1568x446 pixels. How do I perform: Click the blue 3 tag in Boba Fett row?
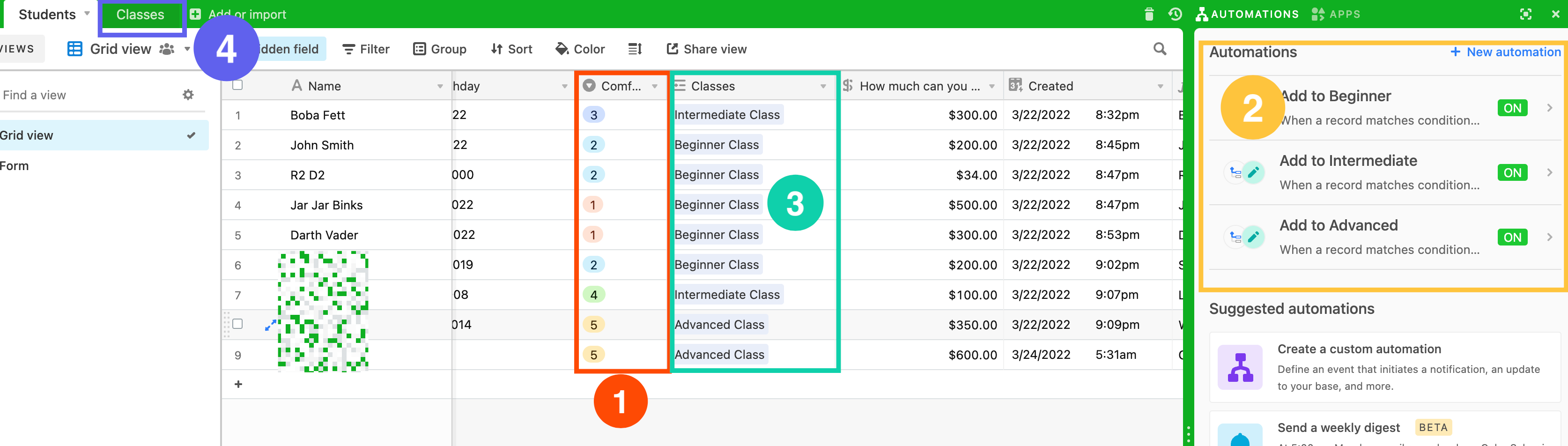click(593, 115)
